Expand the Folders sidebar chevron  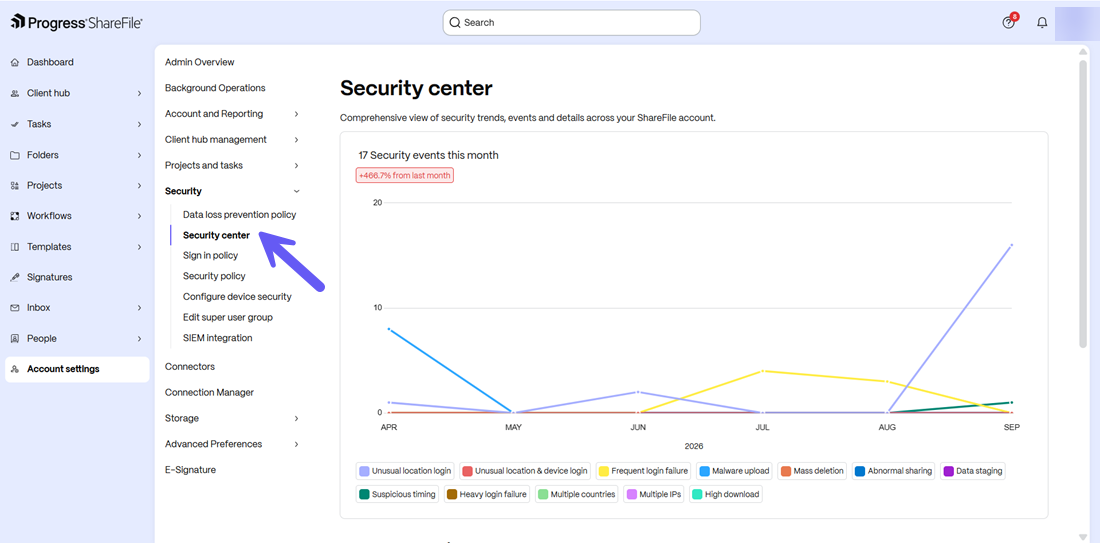[x=140, y=155]
